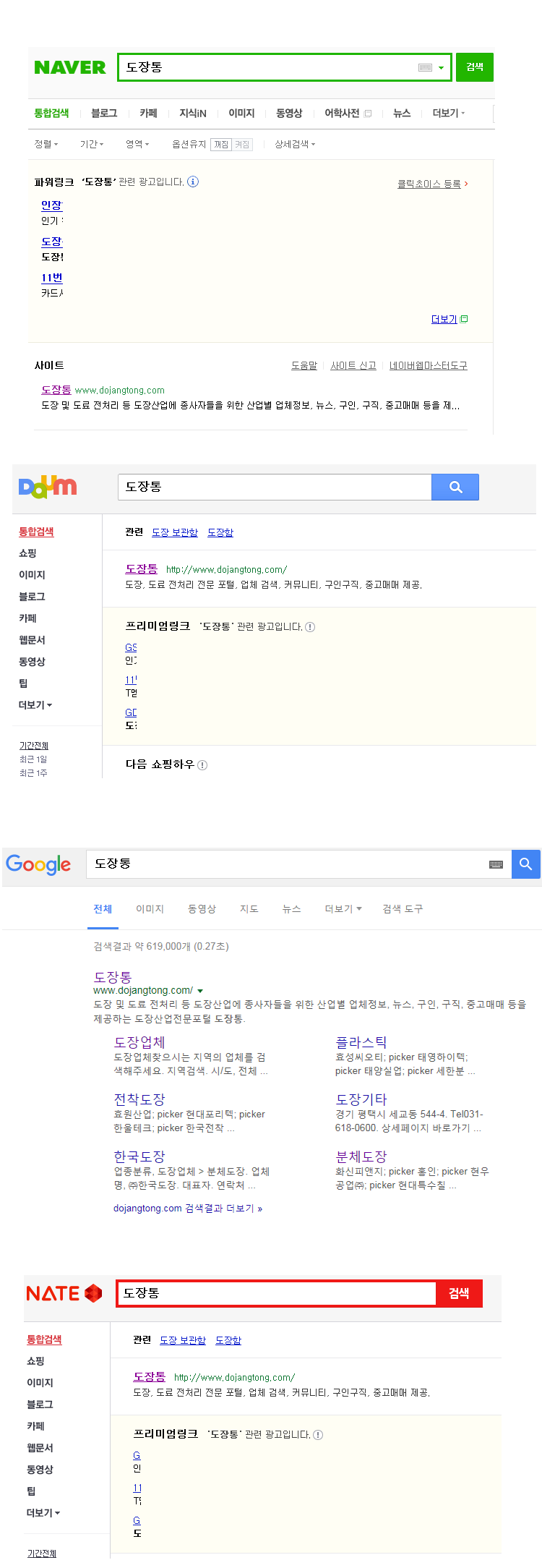Select 카페 in the Nate sidebar
The width and height of the screenshot is (542, 1568).
tap(35, 1426)
